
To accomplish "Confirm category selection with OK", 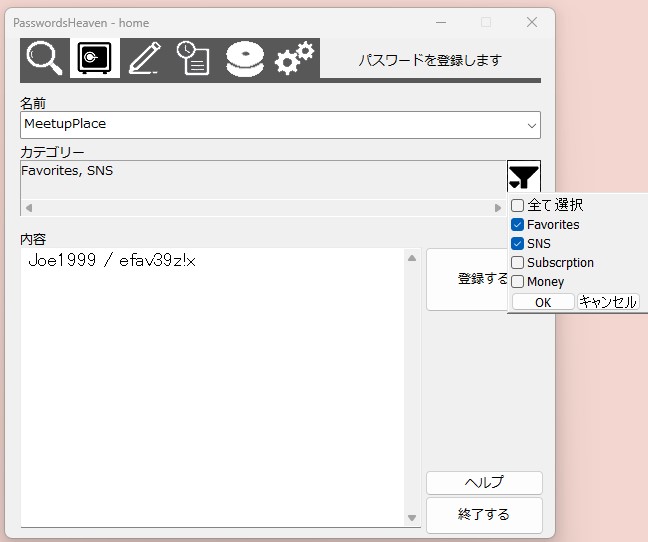I will (x=543, y=302).
